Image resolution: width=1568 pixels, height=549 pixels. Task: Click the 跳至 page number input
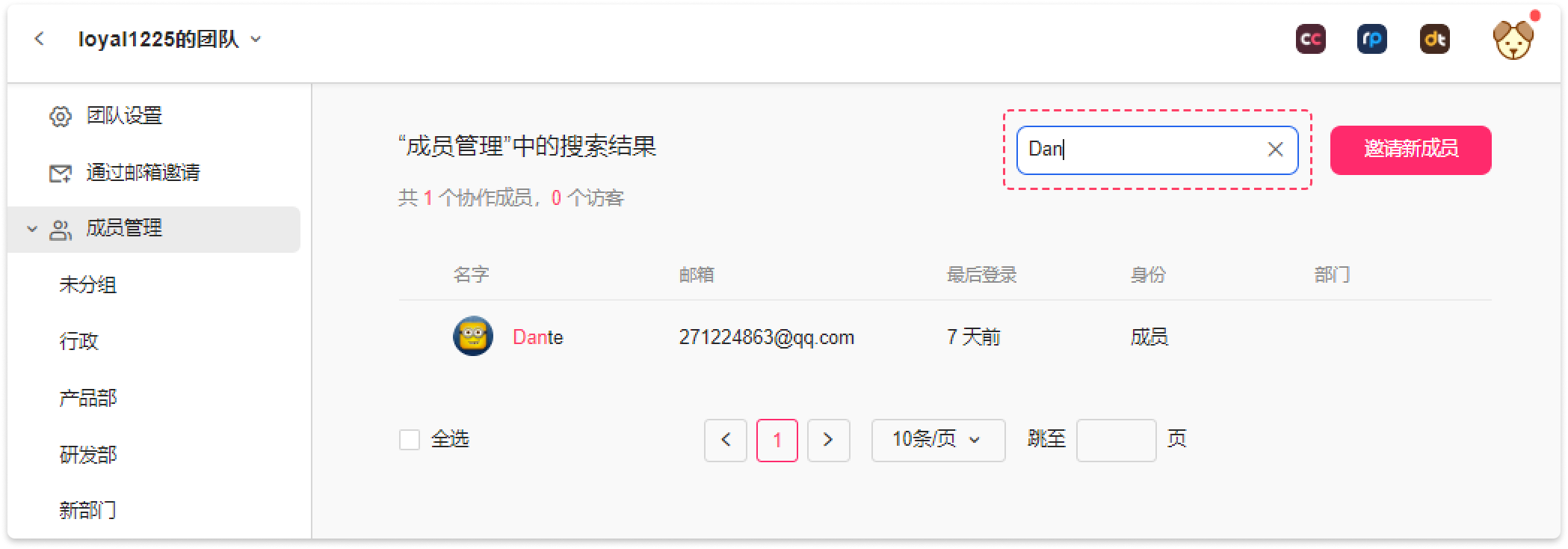(1116, 440)
